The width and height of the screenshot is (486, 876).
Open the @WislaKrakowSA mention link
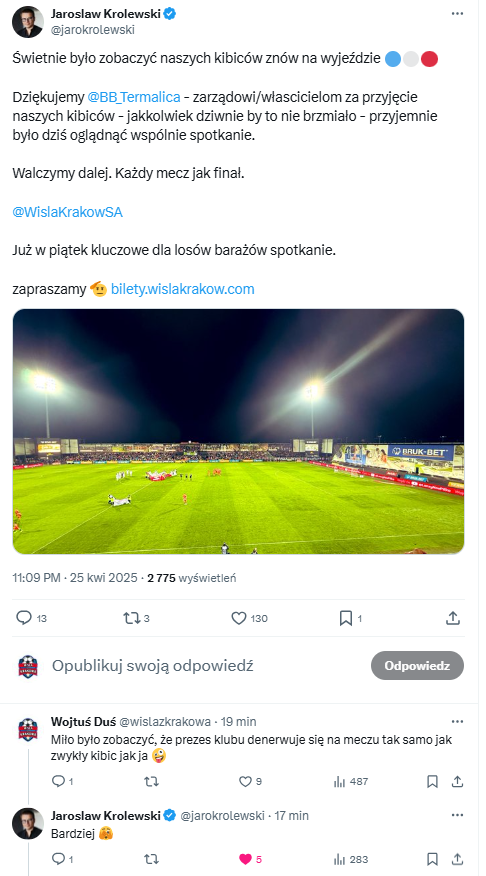tap(68, 212)
